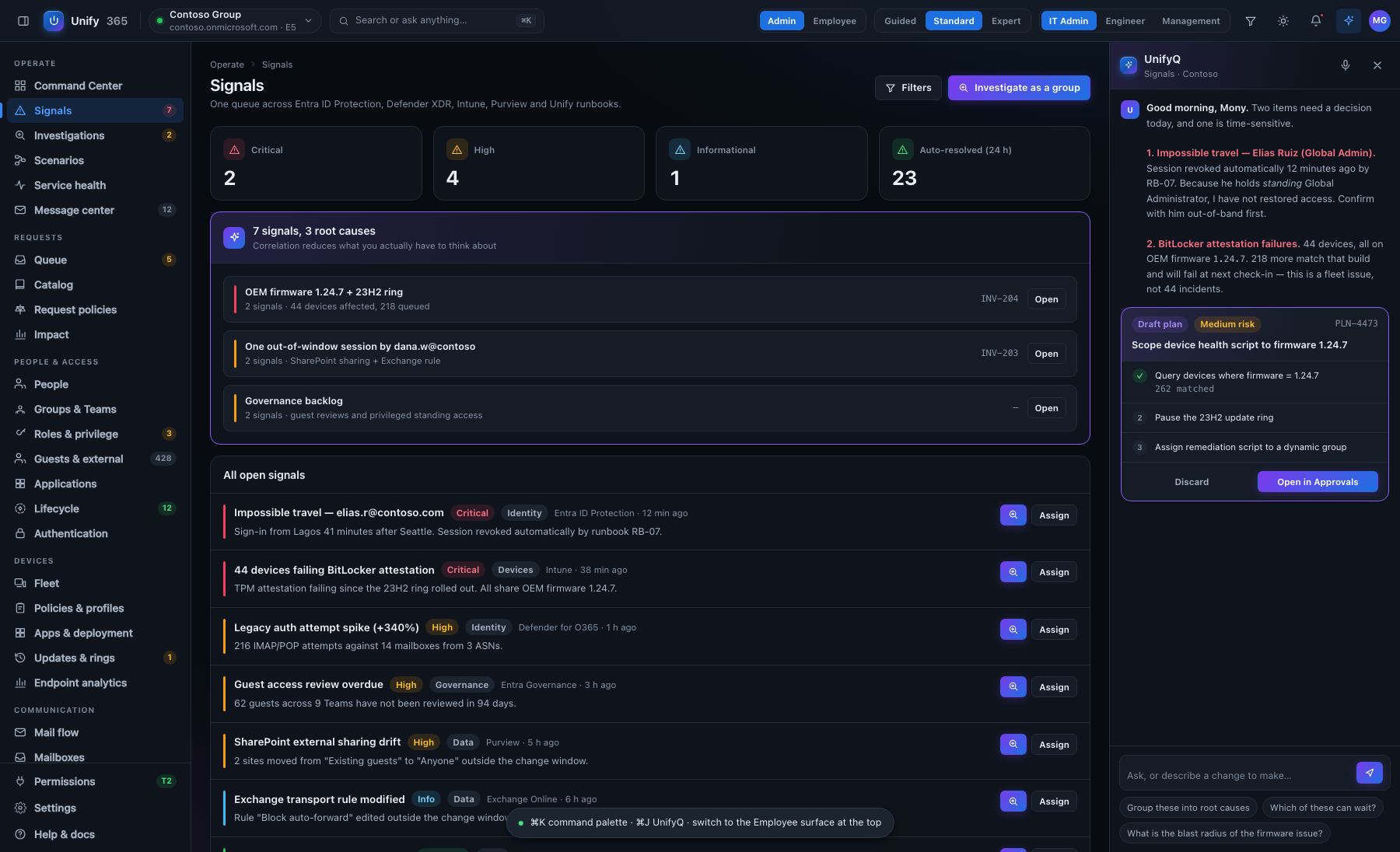Open Command Center in sidebar
This screenshot has width=1400, height=852.
[x=95, y=86]
